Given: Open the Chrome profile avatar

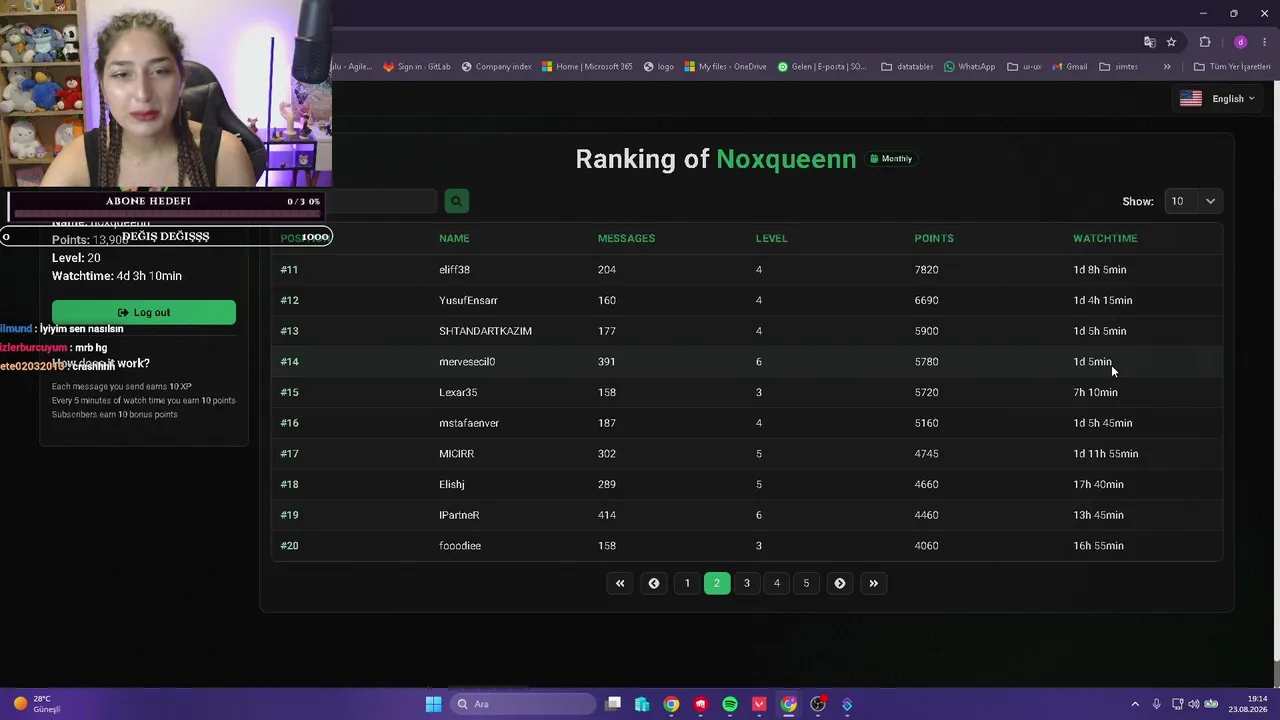Looking at the screenshot, I should pos(1241,42).
